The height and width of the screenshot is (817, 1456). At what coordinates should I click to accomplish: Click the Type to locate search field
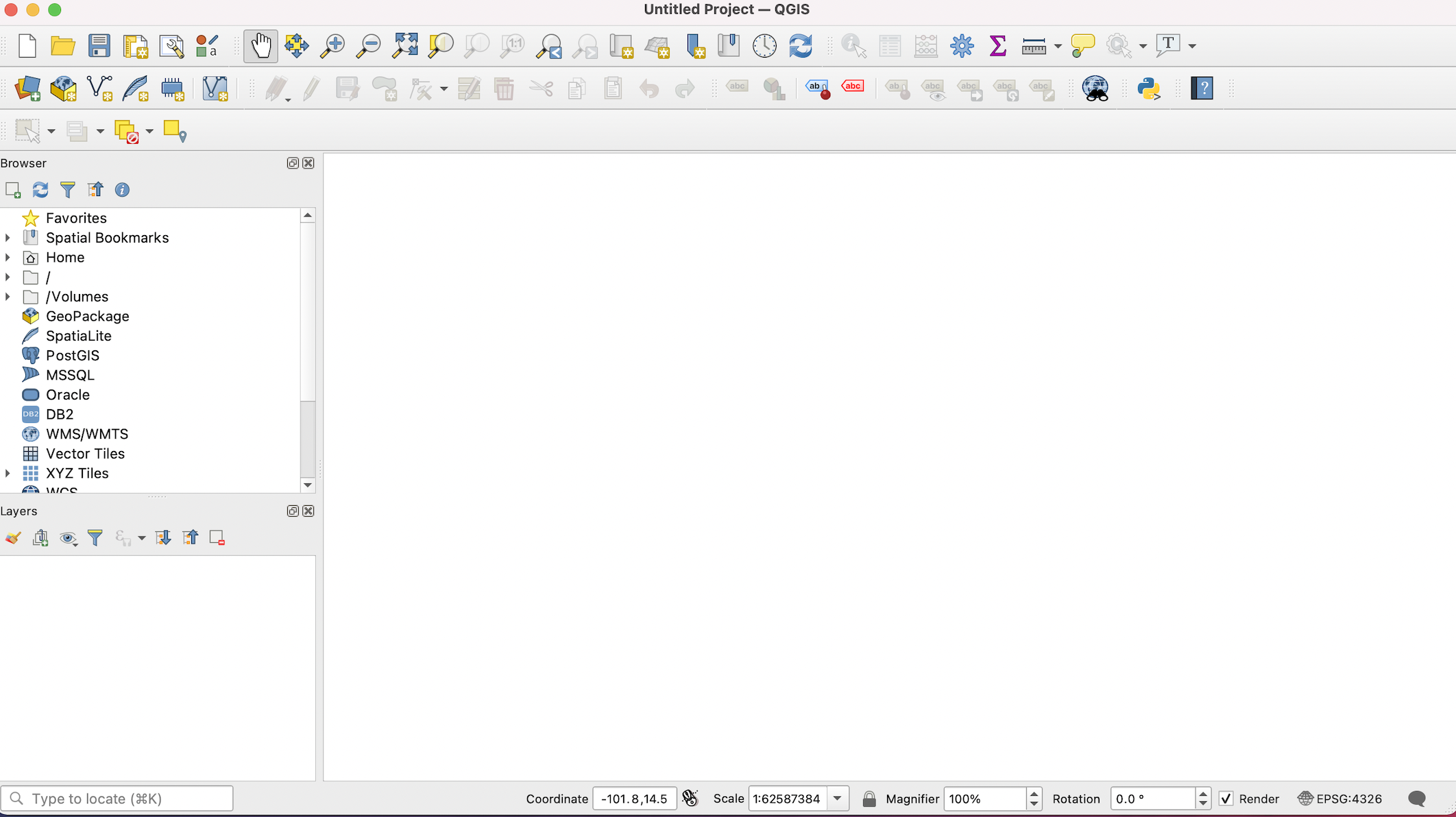(x=117, y=798)
